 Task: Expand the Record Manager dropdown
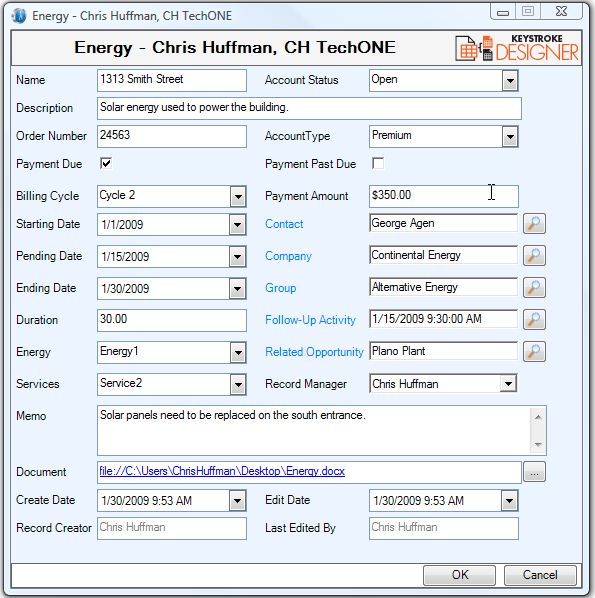pos(508,384)
